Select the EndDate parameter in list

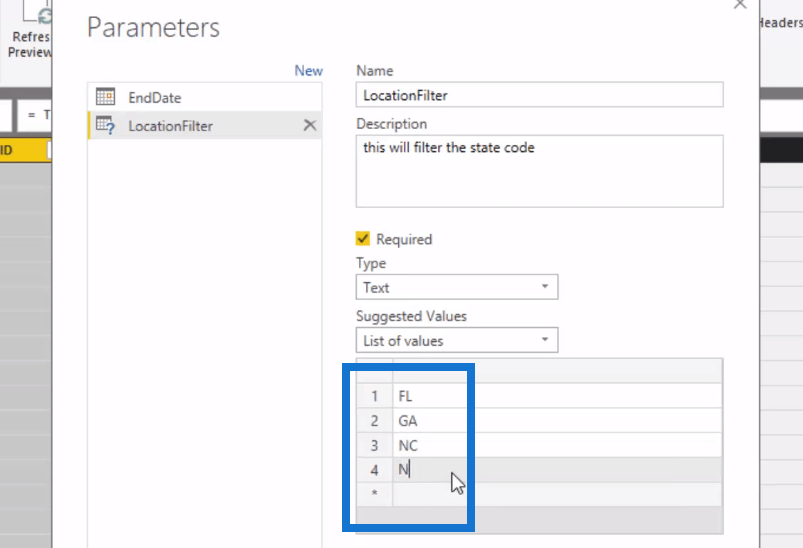(x=205, y=97)
